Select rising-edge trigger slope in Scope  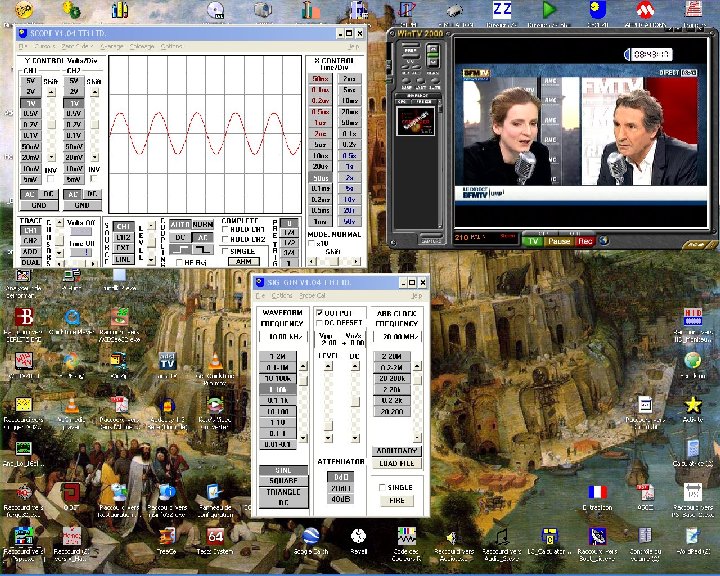click(180, 249)
